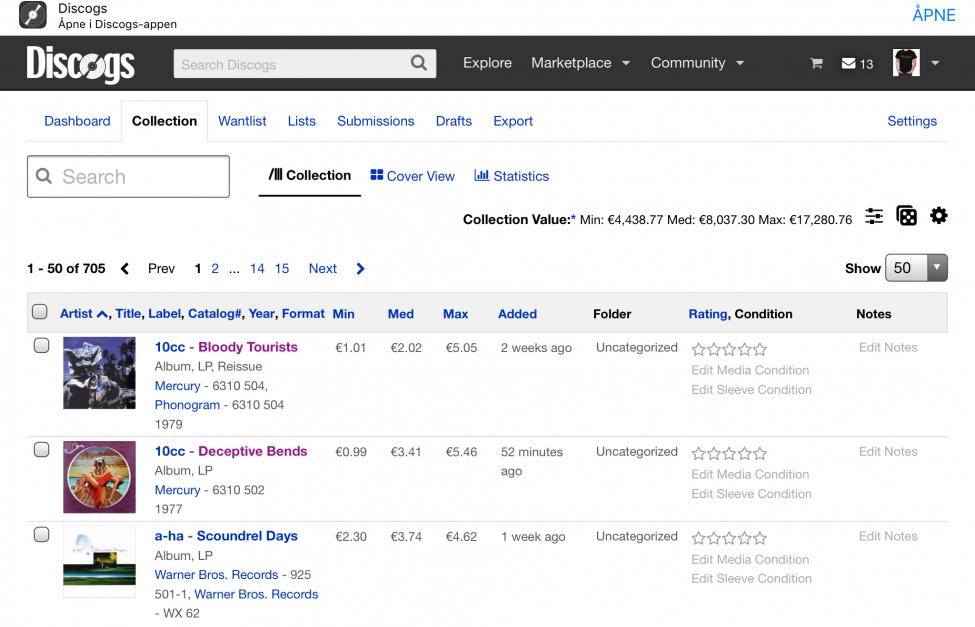Go to previous page arrow

pyautogui.click(x=125, y=269)
